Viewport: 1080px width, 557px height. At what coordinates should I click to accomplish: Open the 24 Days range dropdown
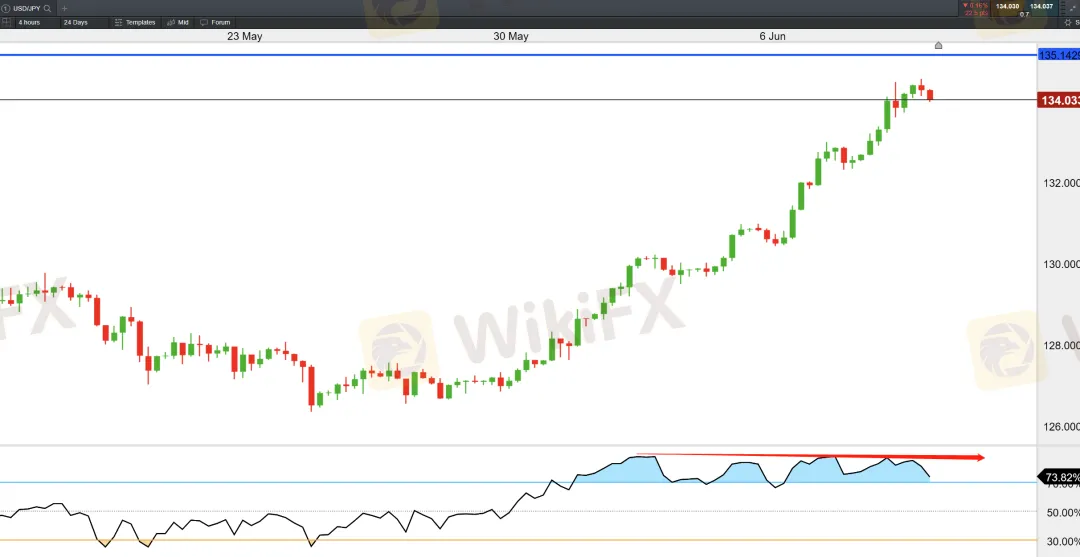83,22
